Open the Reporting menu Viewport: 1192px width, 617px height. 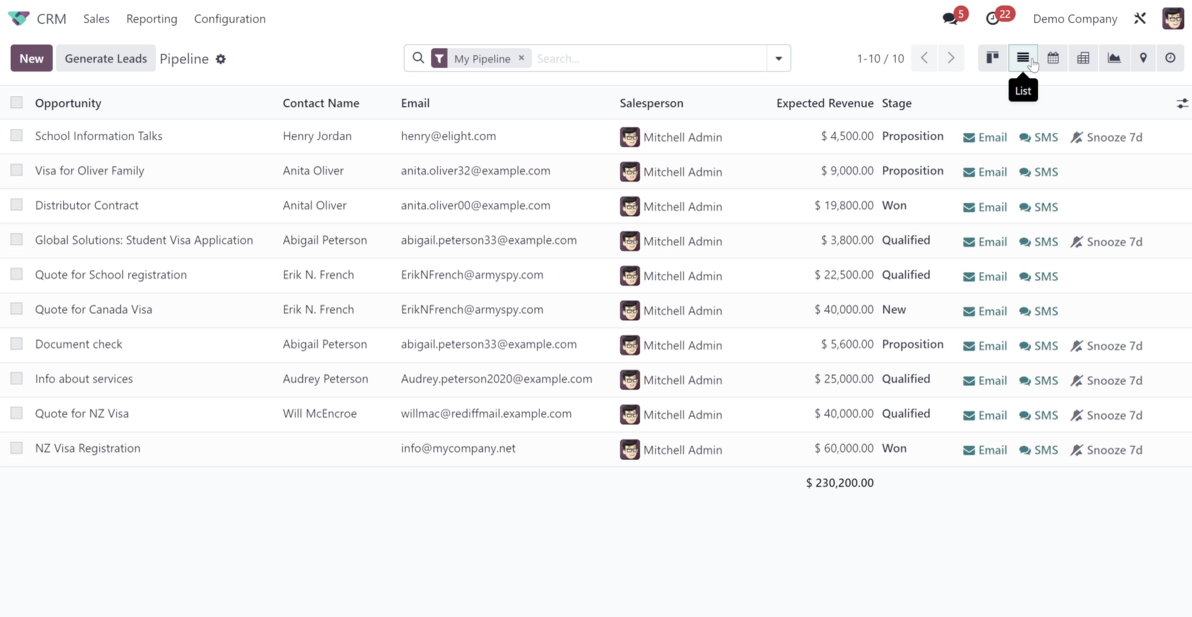(x=152, y=19)
